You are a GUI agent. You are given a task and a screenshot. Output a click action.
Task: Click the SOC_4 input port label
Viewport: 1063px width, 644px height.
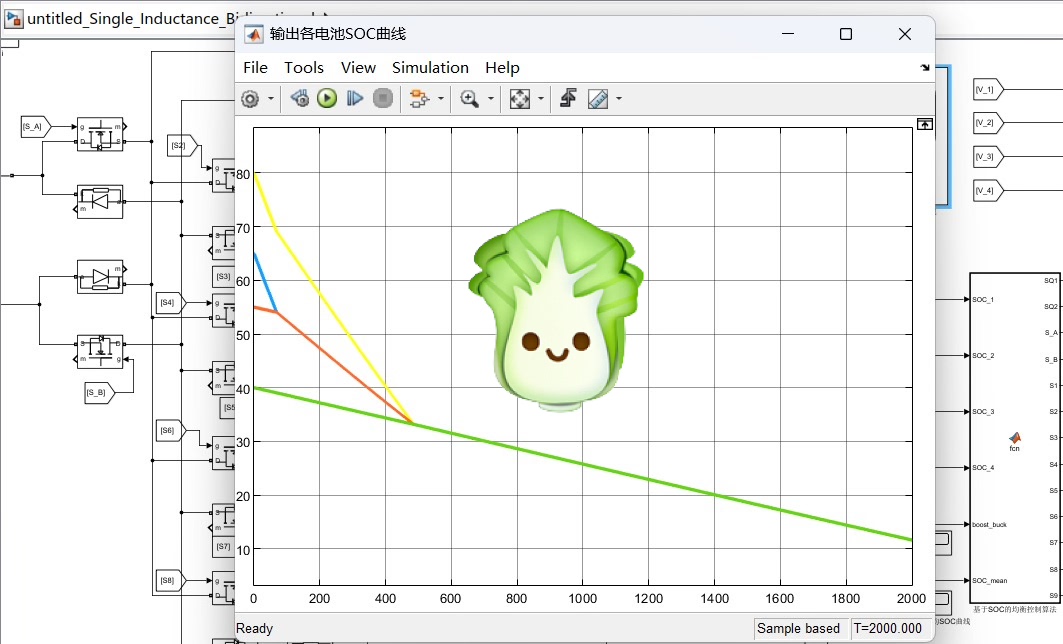[x=983, y=468]
